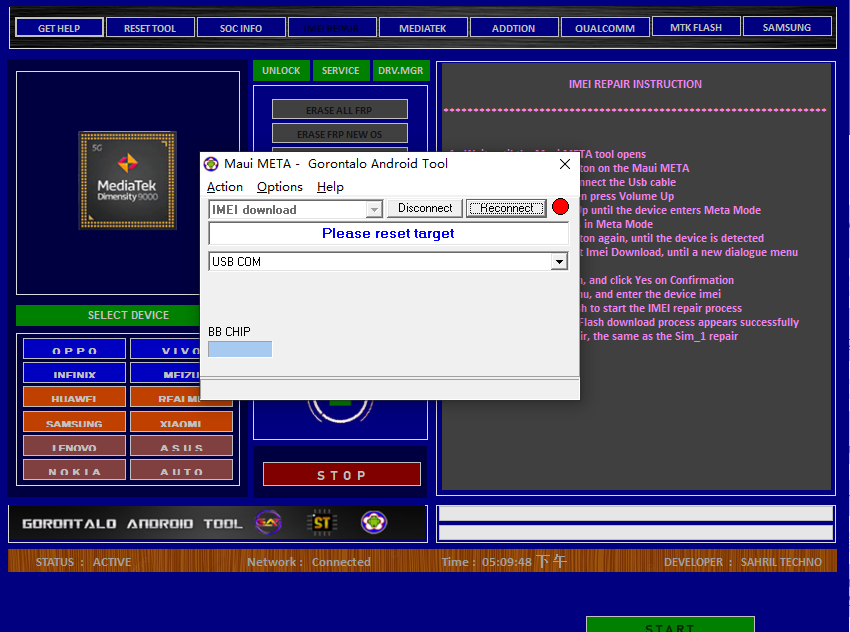Click 'DEVELOPER : SAHRIL TECHNO' text
Viewport: 850px width, 632px height.
pos(743,562)
